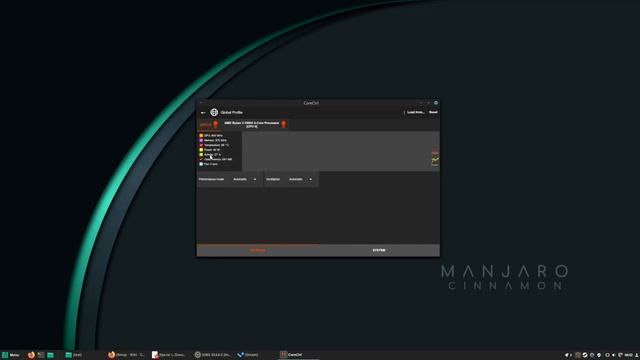Toggle the Used memory sensor in graph legend
The image size is (640, 360).
(216, 159)
